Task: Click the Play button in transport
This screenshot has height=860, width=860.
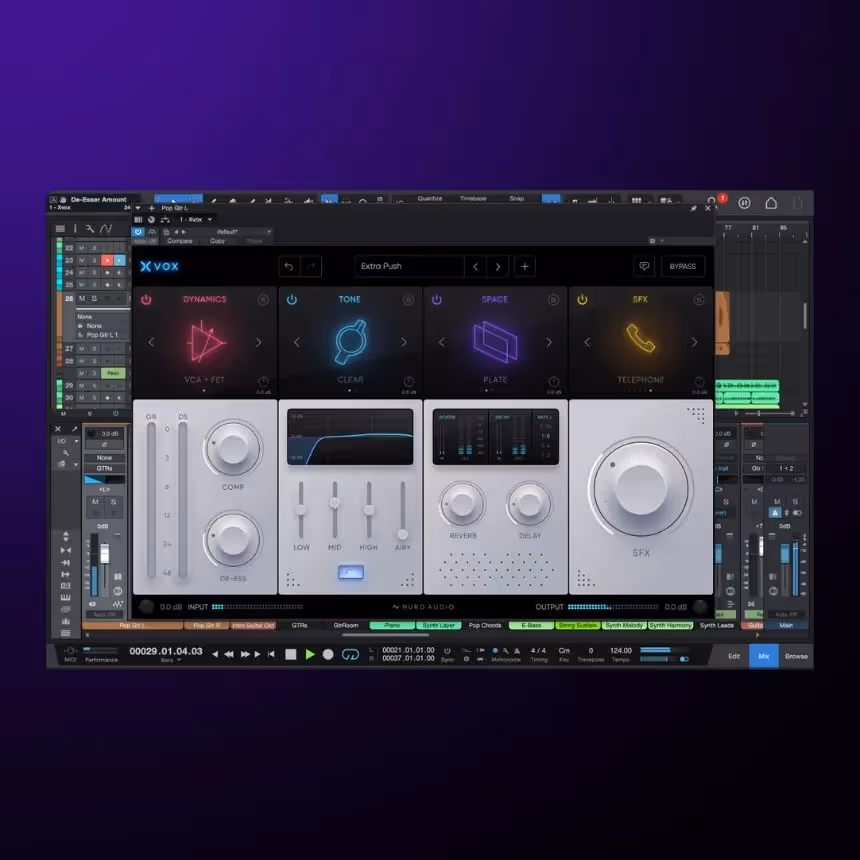Action: point(310,654)
